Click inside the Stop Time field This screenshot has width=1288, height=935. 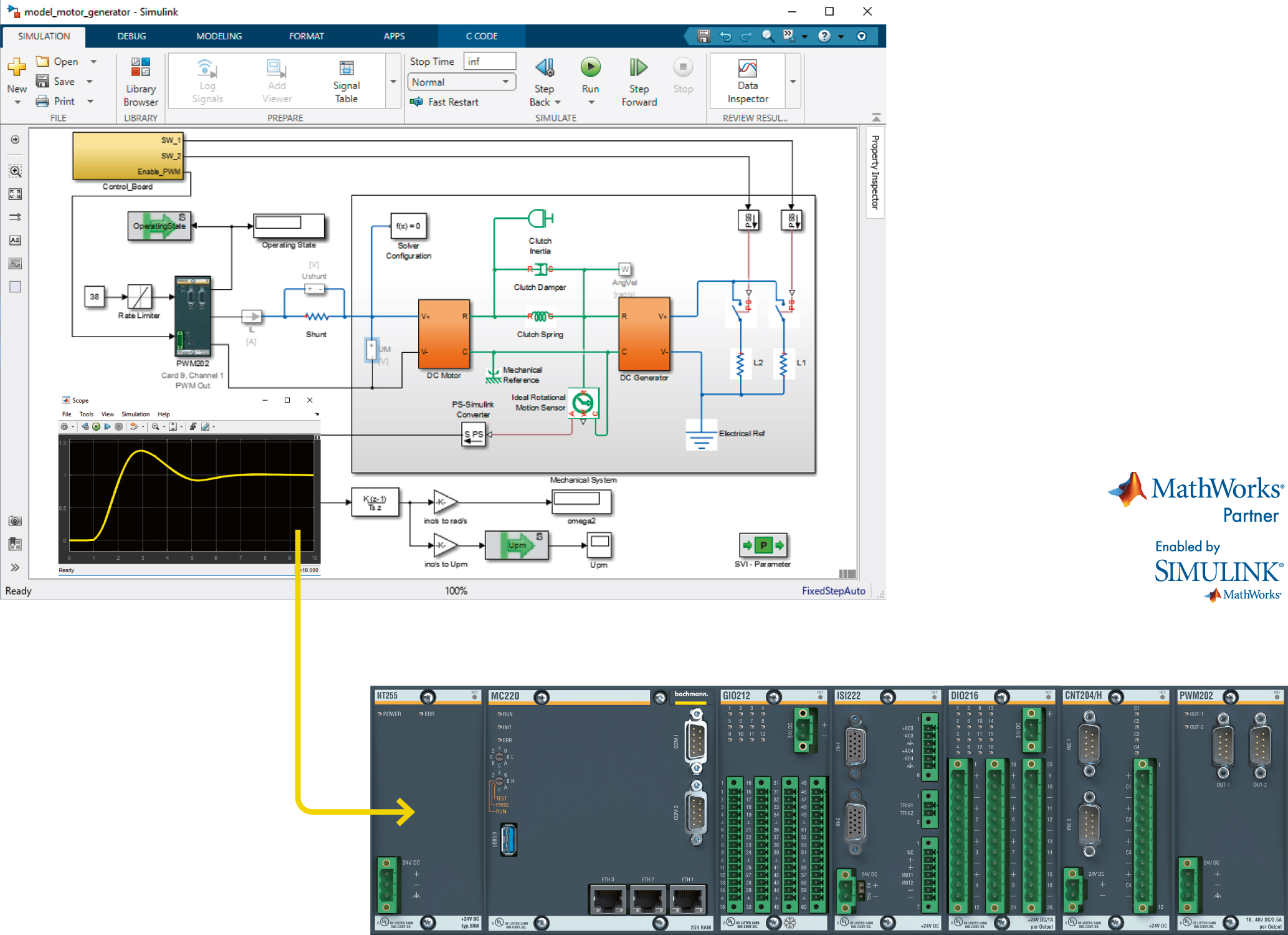coord(489,60)
